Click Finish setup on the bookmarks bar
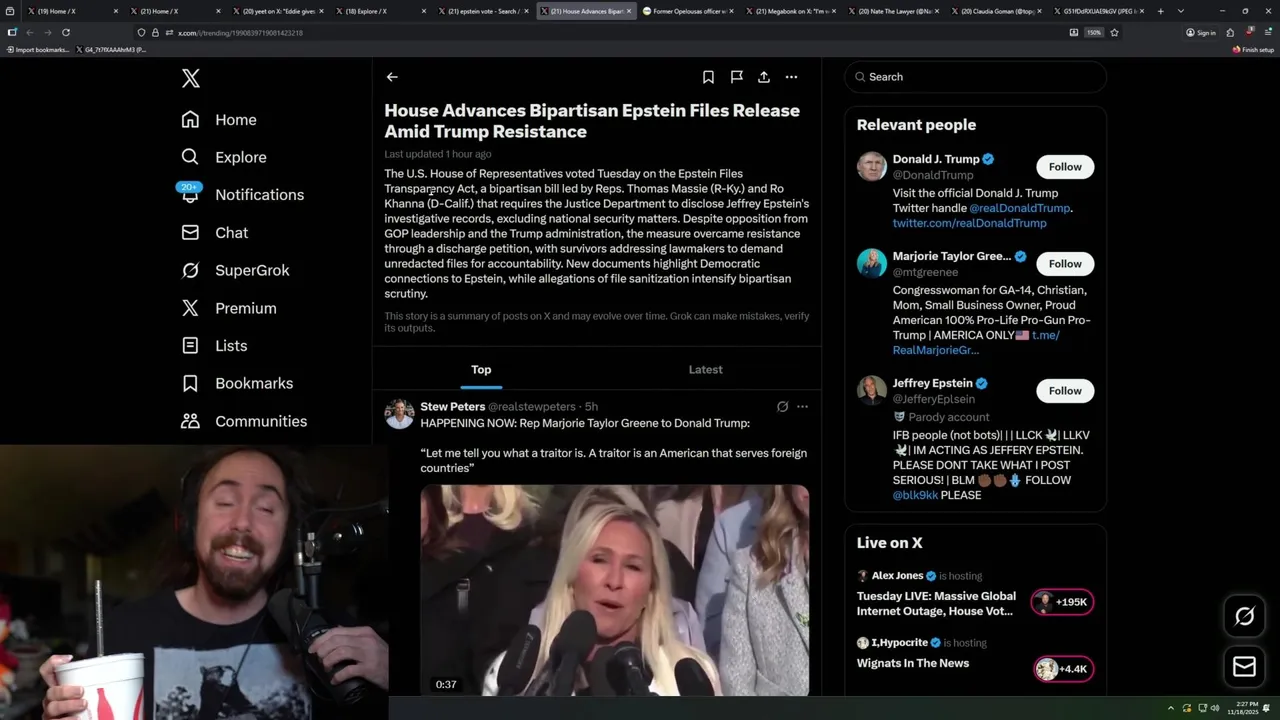1280x720 pixels. click(x=1253, y=49)
